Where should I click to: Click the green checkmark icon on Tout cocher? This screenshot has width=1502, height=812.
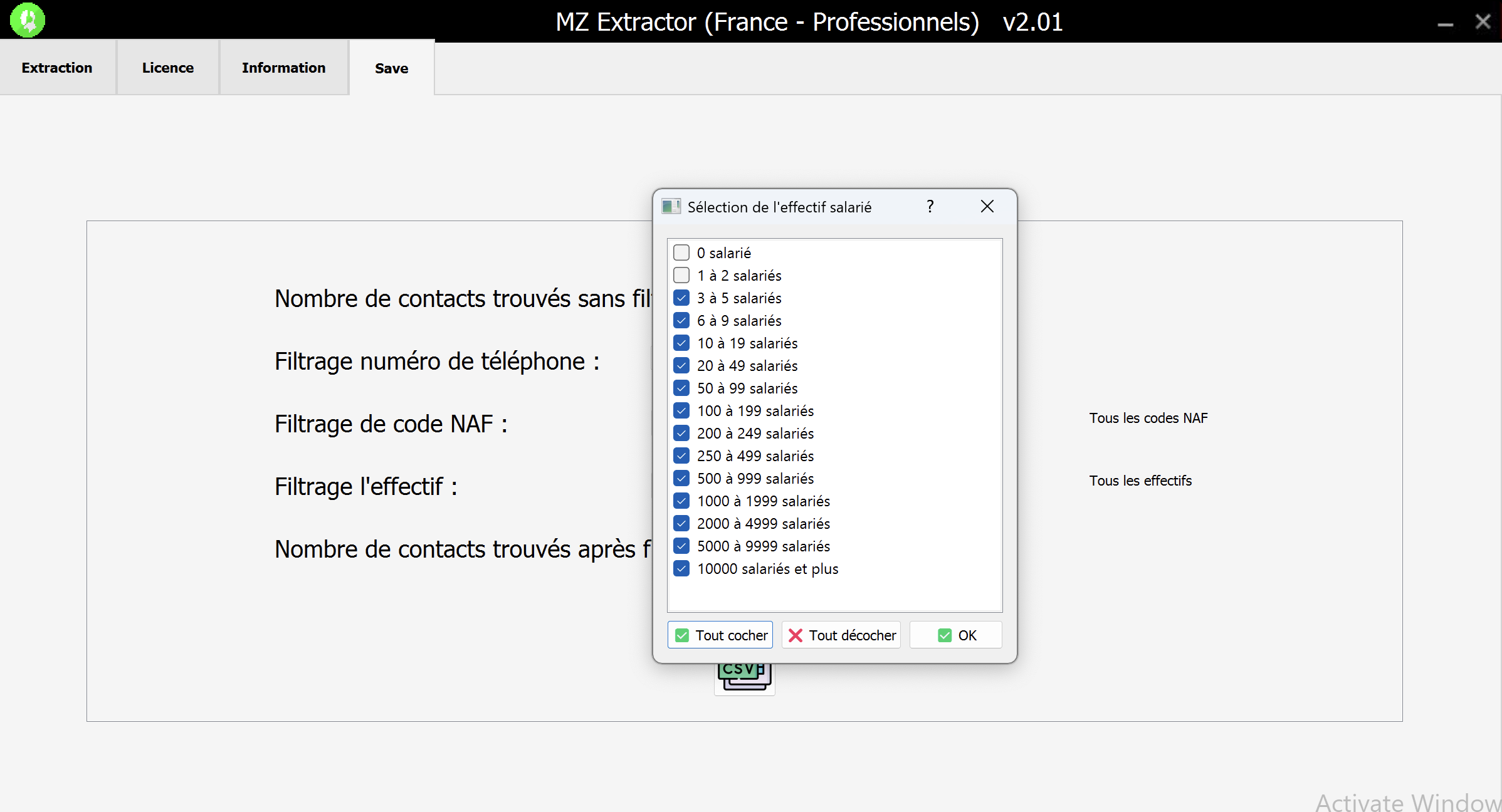681,635
